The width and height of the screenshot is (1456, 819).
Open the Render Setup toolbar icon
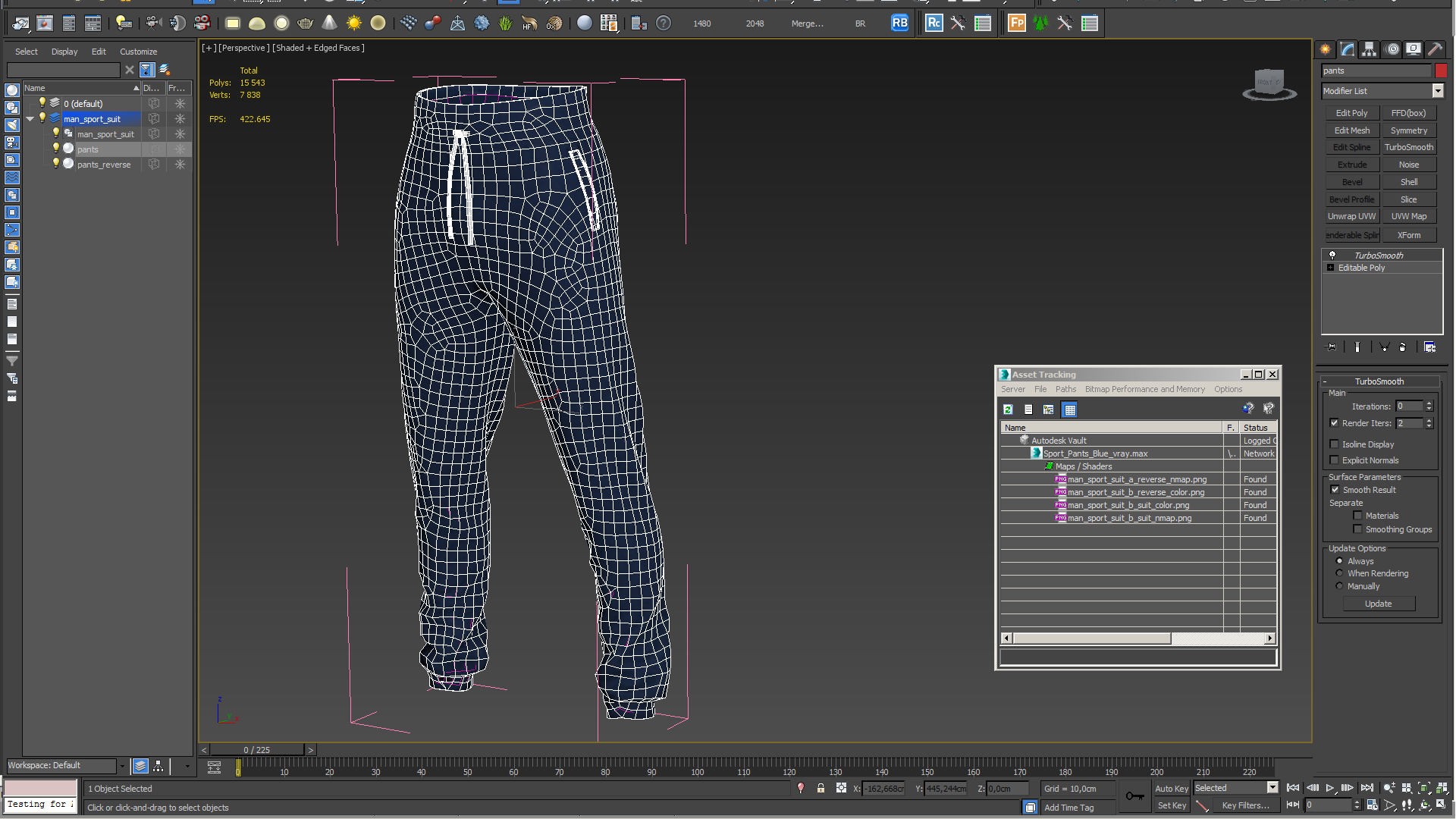[x=20, y=24]
